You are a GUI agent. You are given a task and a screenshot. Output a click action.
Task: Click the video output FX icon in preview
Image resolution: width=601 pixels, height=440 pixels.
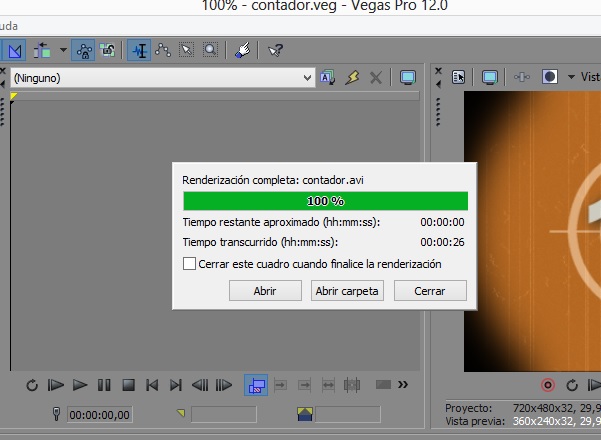point(522,77)
